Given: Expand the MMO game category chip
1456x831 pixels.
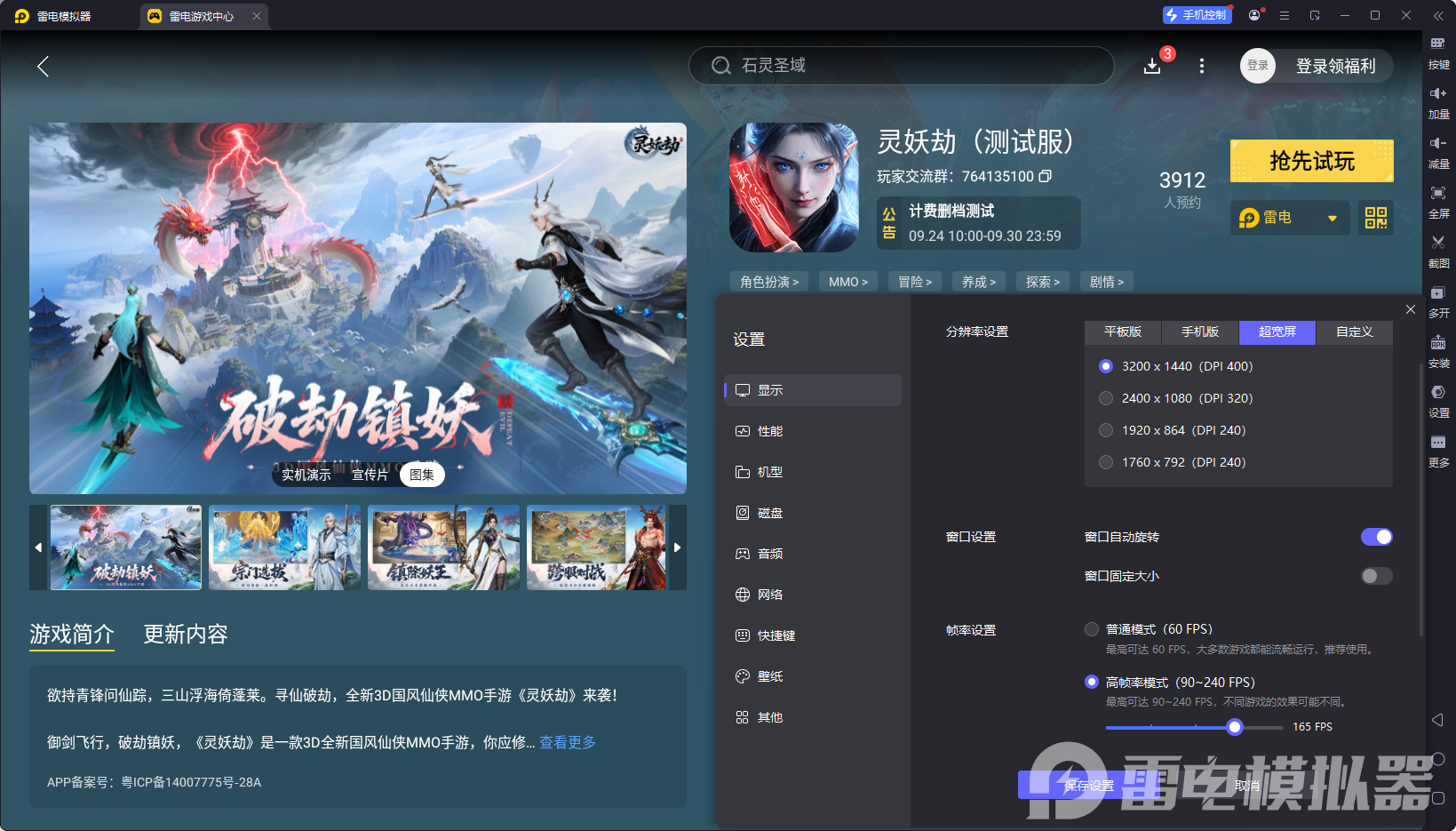Looking at the screenshot, I should coord(847,281).
